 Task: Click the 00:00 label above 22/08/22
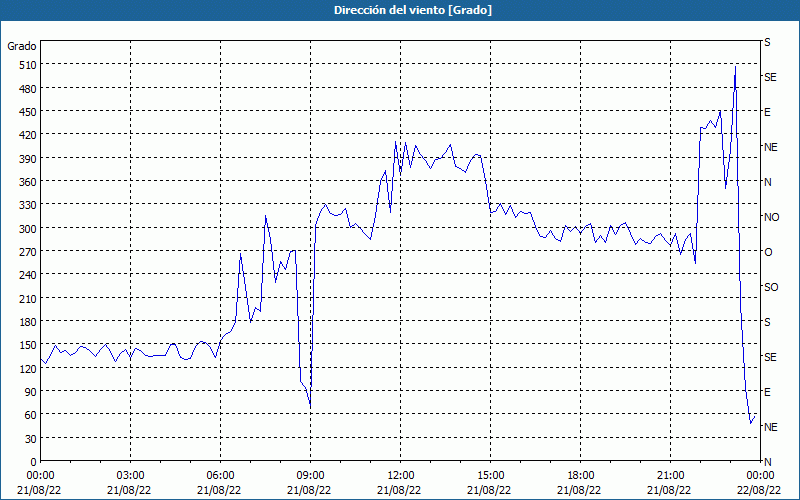(761, 476)
